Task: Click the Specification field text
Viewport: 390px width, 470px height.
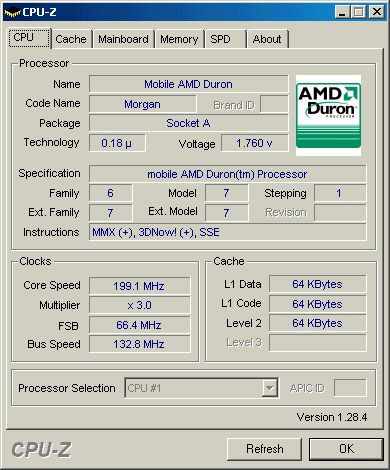Action: (227, 174)
